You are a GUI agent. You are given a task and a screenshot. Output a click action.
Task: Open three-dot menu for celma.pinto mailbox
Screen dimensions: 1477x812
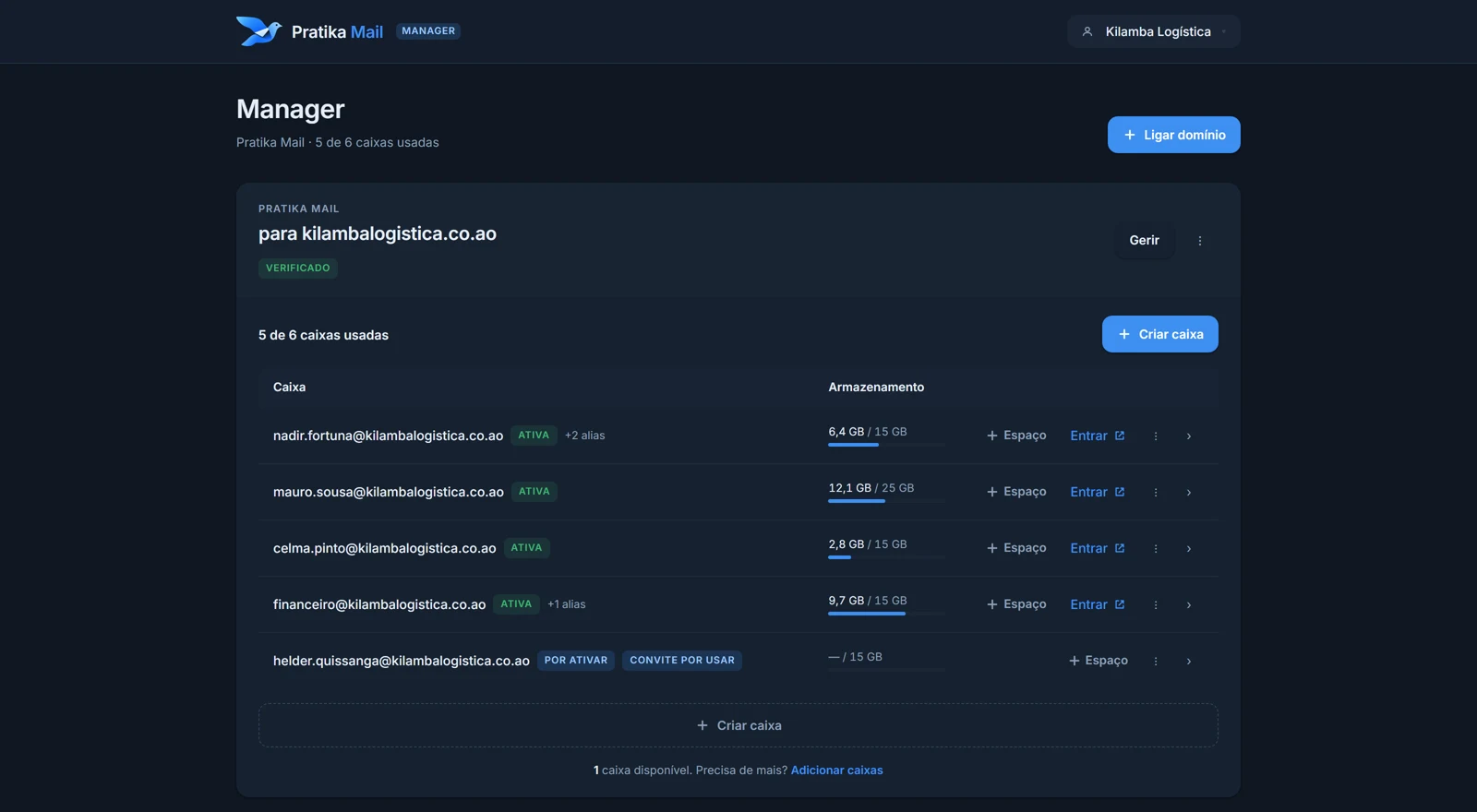[1155, 548]
